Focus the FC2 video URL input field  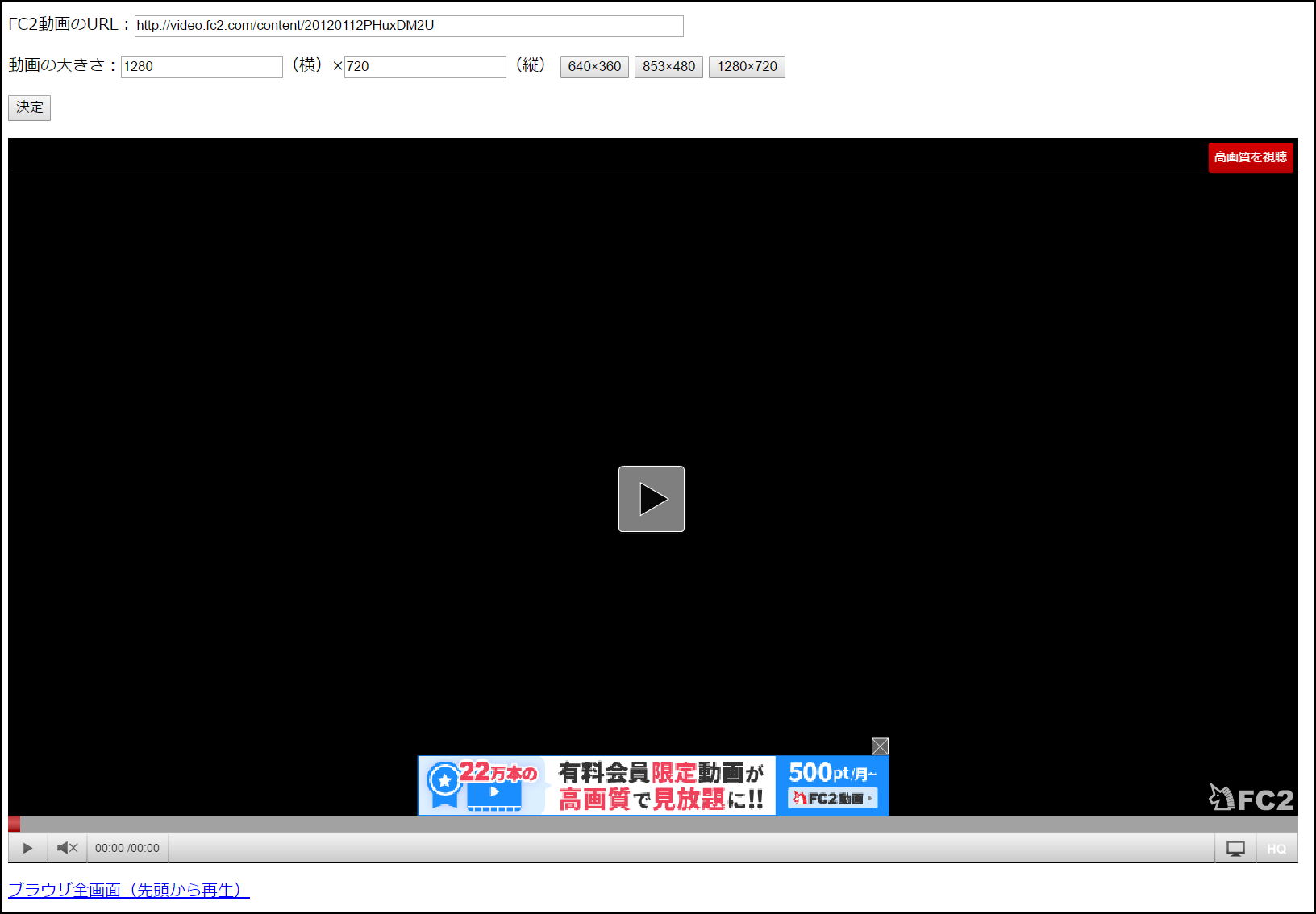[x=408, y=26]
